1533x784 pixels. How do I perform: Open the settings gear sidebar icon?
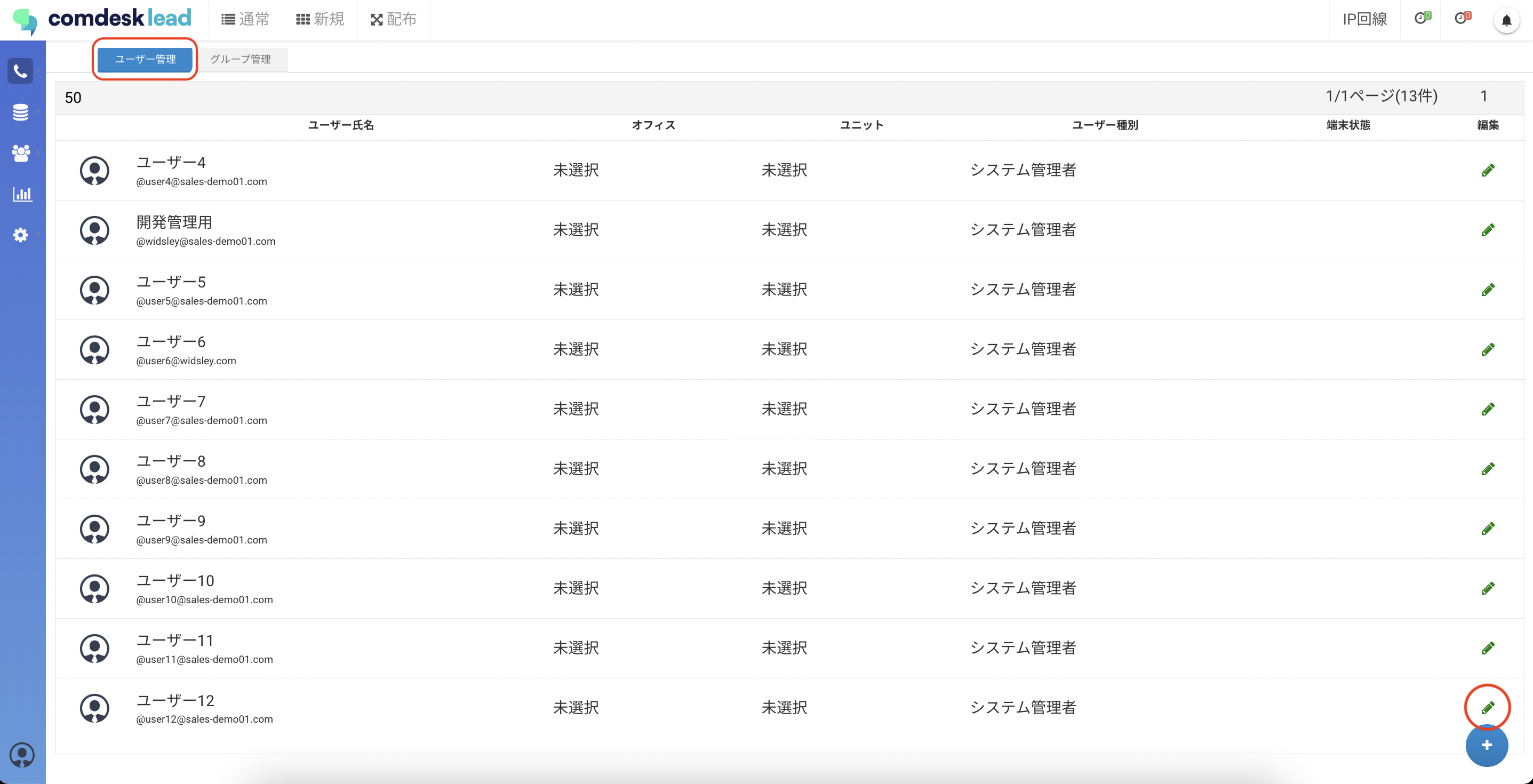[20, 235]
